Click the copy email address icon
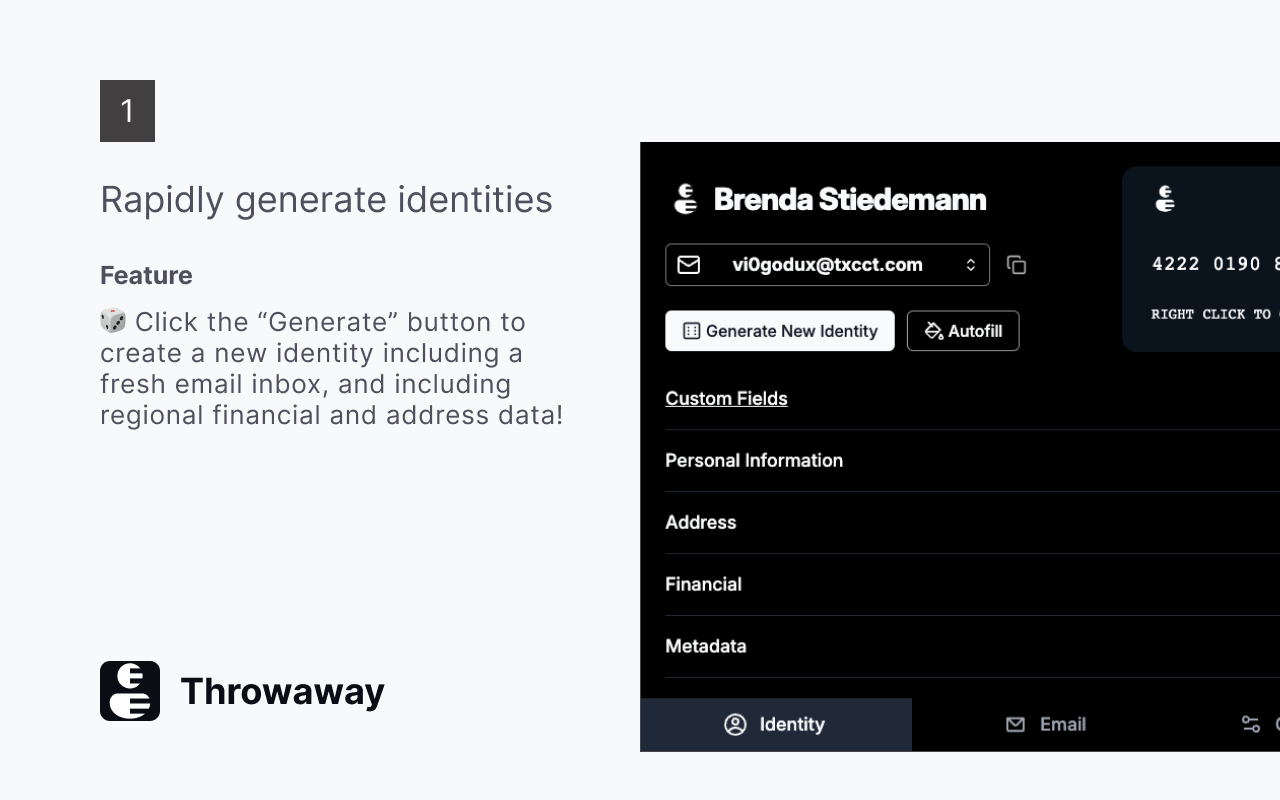 [x=1016, y=265]
